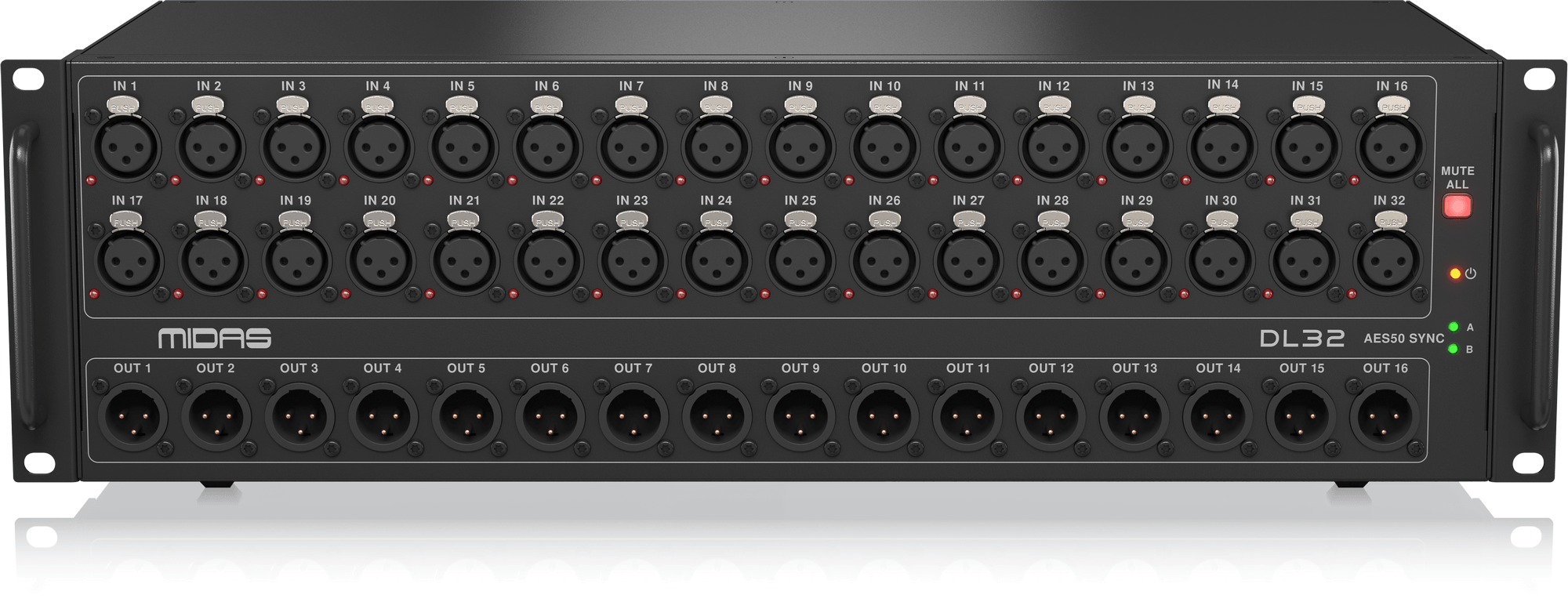Click the AES50 SYNC B green LED

click(x=1454, y=349)
